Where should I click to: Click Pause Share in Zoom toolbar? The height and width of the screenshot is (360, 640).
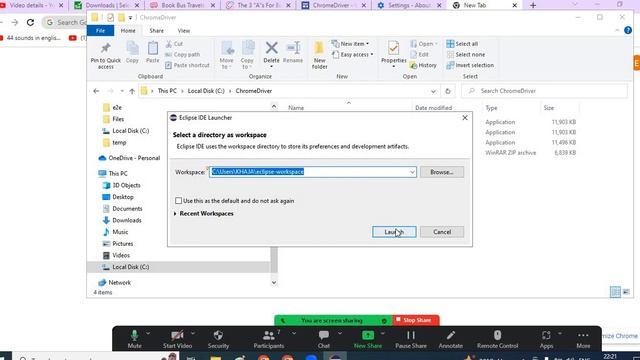411,339
